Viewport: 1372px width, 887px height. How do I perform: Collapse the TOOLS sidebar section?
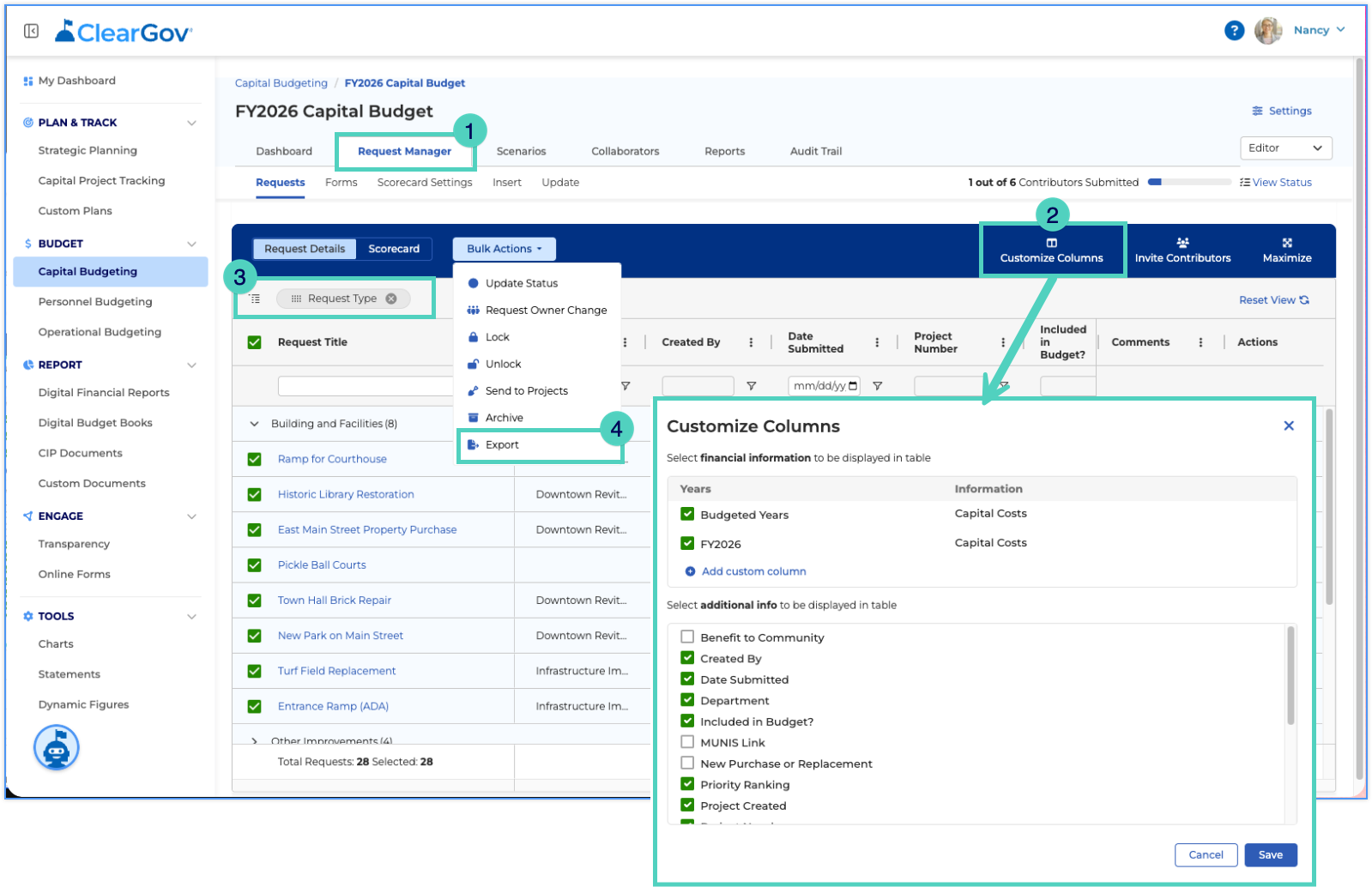(191, 617)
